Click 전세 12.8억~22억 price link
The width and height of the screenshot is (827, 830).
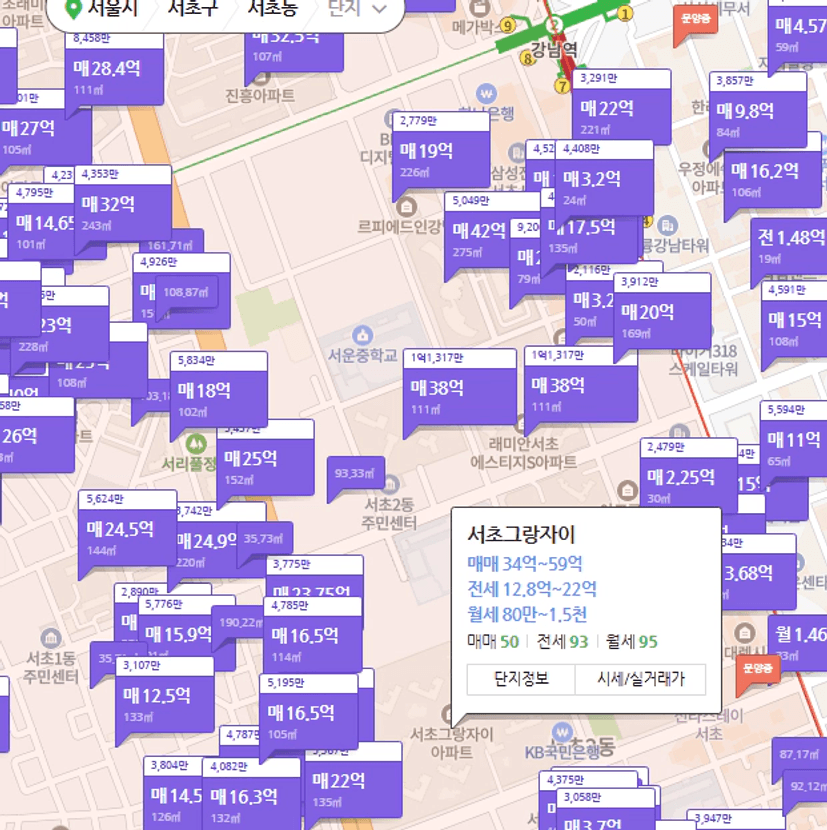pos(532,589)
